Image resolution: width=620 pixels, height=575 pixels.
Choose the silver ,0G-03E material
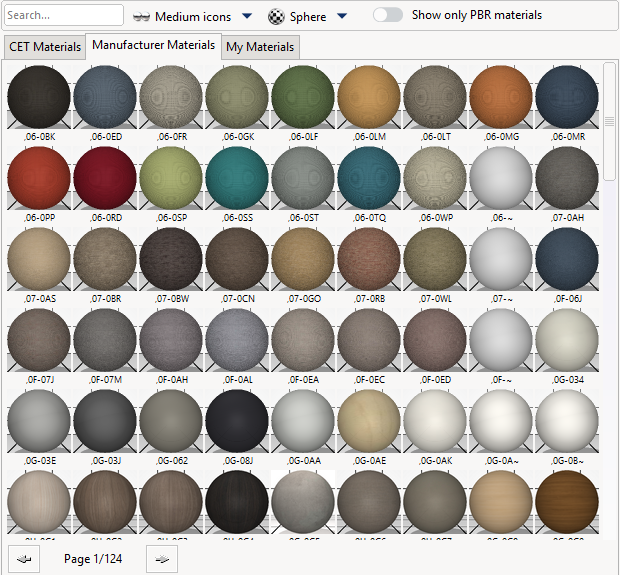click(39, 422)
